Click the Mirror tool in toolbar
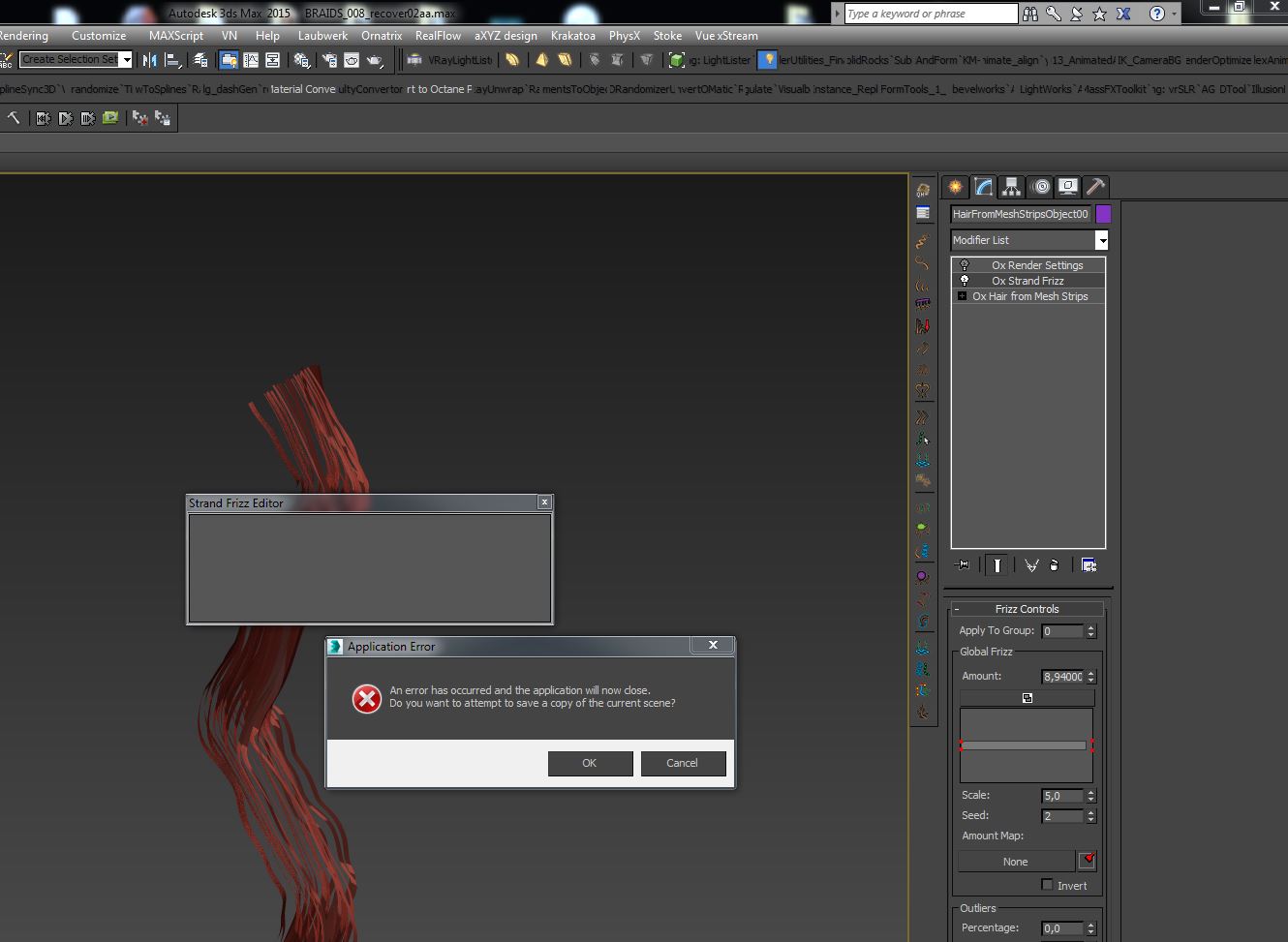 coord(149,60)
